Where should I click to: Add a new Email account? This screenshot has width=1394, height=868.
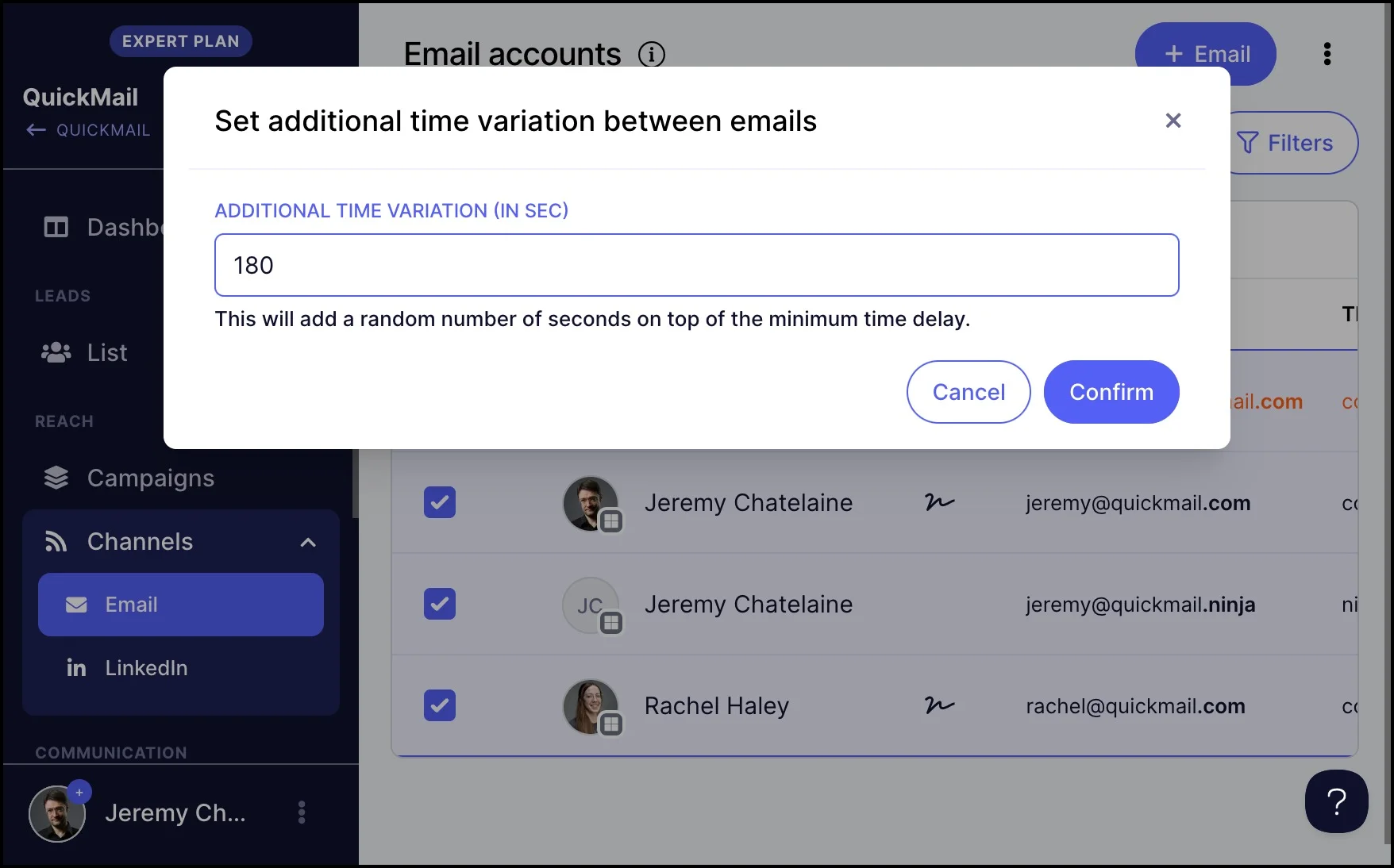[x=1206, y=54]
